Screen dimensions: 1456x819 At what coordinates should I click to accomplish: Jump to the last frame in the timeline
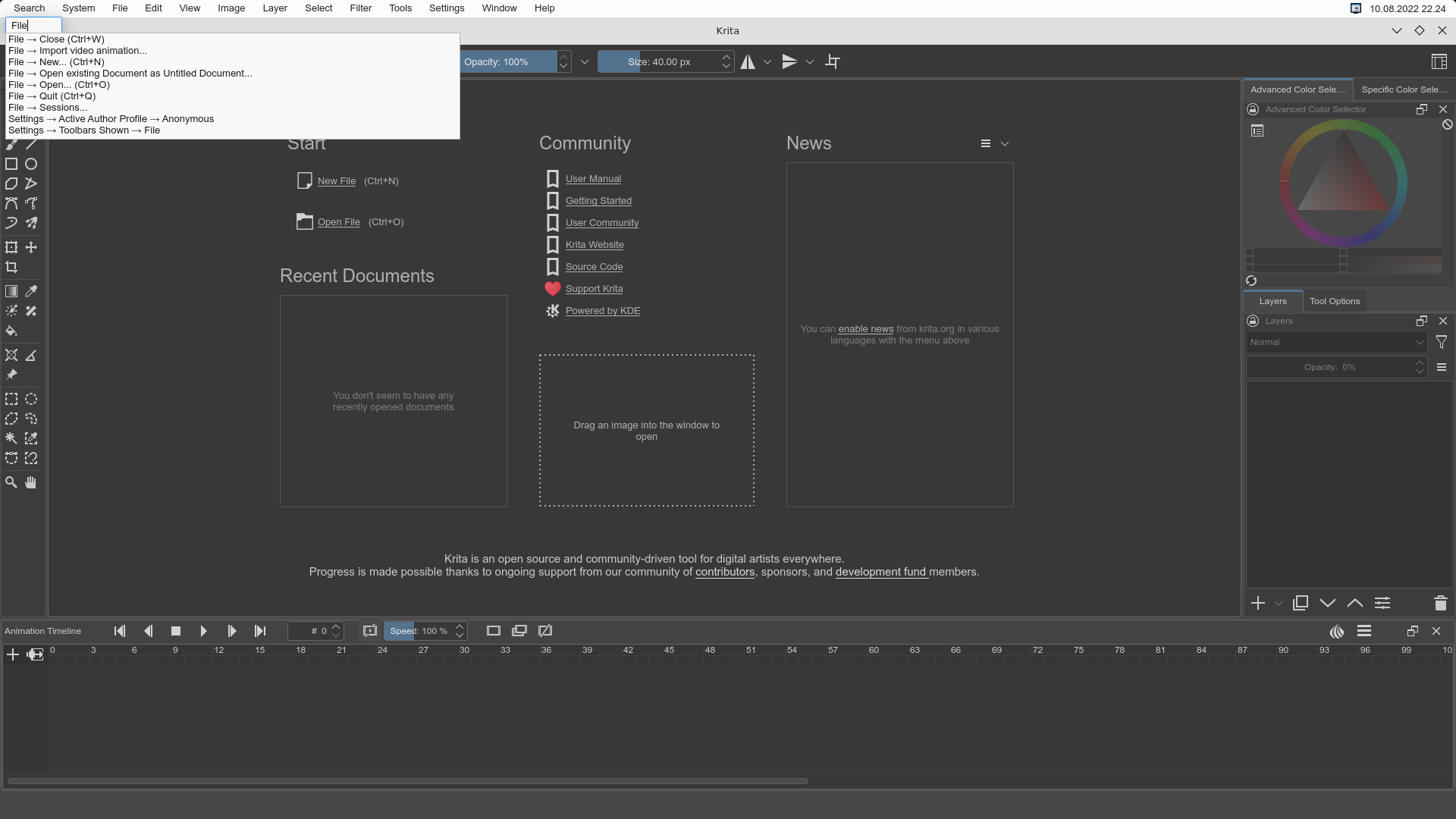260,630
